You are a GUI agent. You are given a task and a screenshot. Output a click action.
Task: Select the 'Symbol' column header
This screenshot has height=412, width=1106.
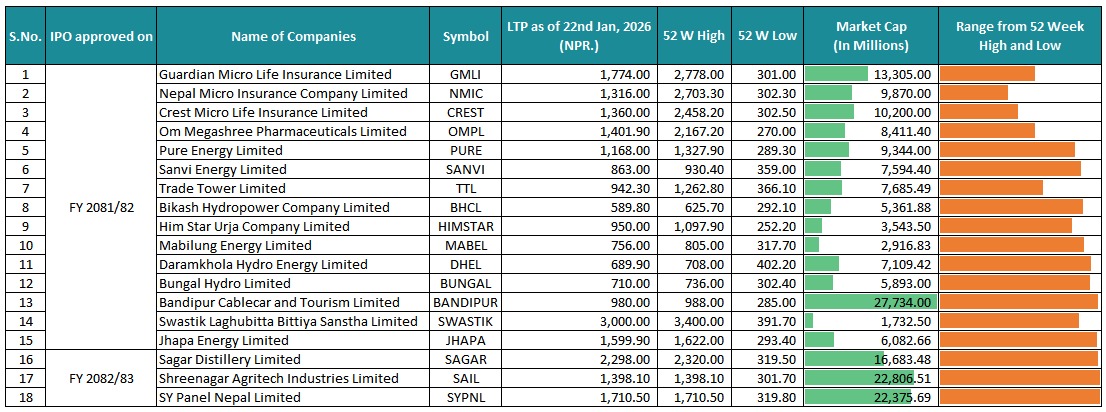466,37
